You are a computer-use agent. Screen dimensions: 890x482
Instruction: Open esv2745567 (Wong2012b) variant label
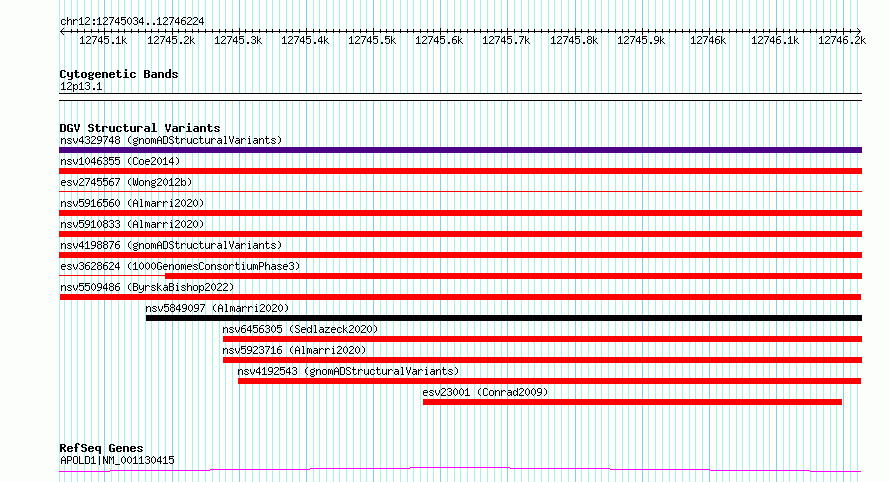[126, 182]
